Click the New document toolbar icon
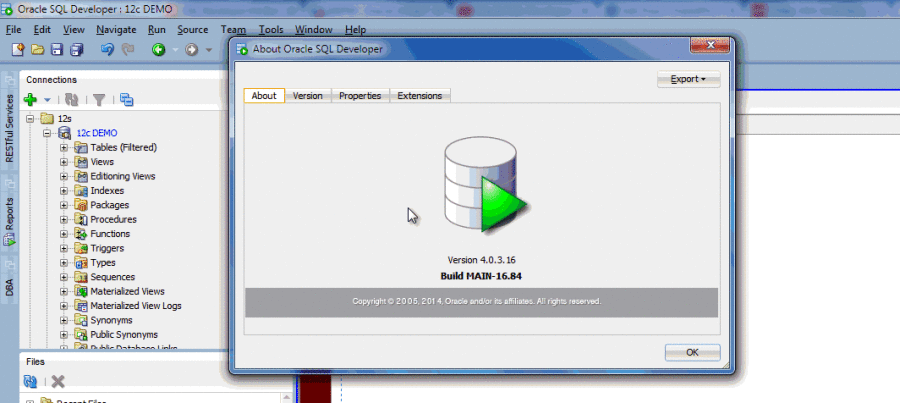The image size is (900, 403). (17, 49)
